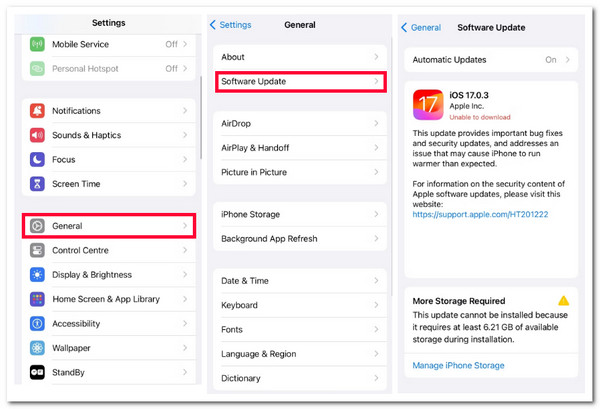Screen dimensions: 600x409
Task: Open Picture in Picture
Action: 300,173
